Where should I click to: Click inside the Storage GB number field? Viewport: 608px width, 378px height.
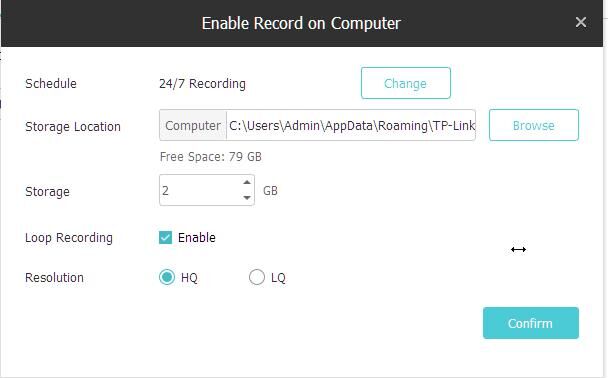click(200, 190)
